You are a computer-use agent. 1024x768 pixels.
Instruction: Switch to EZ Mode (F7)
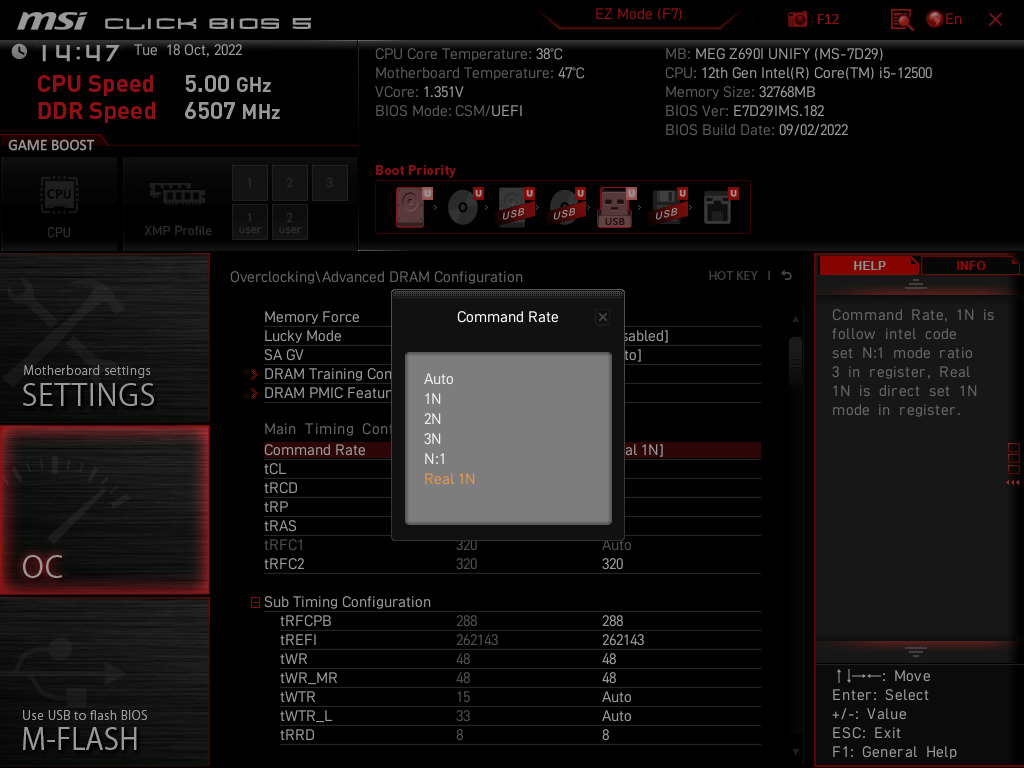click(x=638, y=14)
